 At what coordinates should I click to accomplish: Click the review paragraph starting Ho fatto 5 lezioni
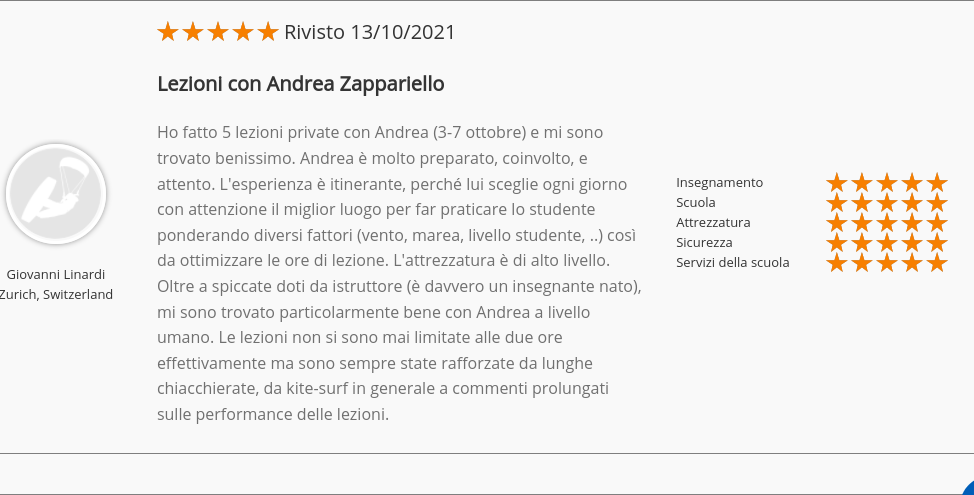tap(399, 273)
